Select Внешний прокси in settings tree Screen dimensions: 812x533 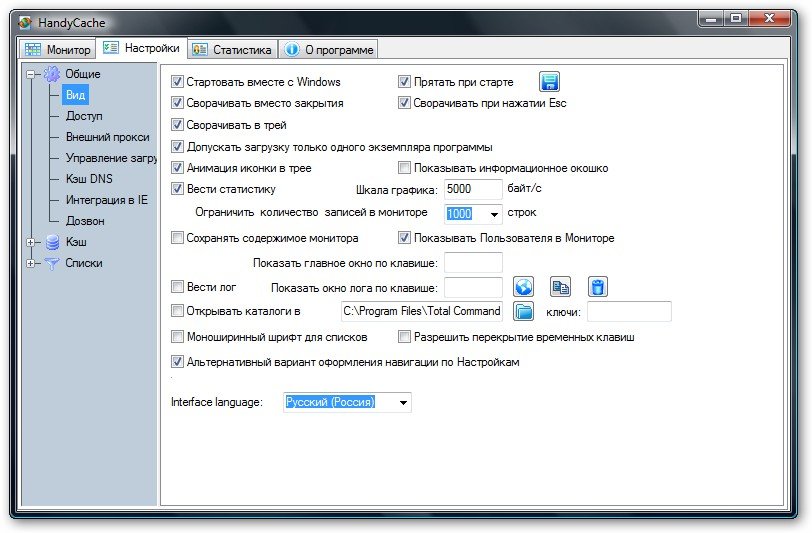coord(107,137)
